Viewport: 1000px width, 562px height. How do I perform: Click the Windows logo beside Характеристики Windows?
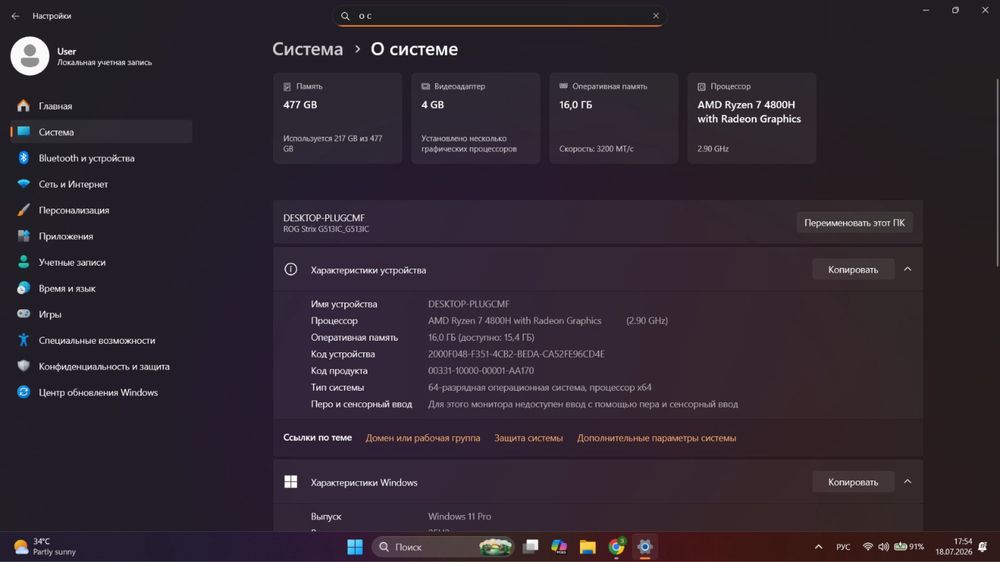(291, 482)
